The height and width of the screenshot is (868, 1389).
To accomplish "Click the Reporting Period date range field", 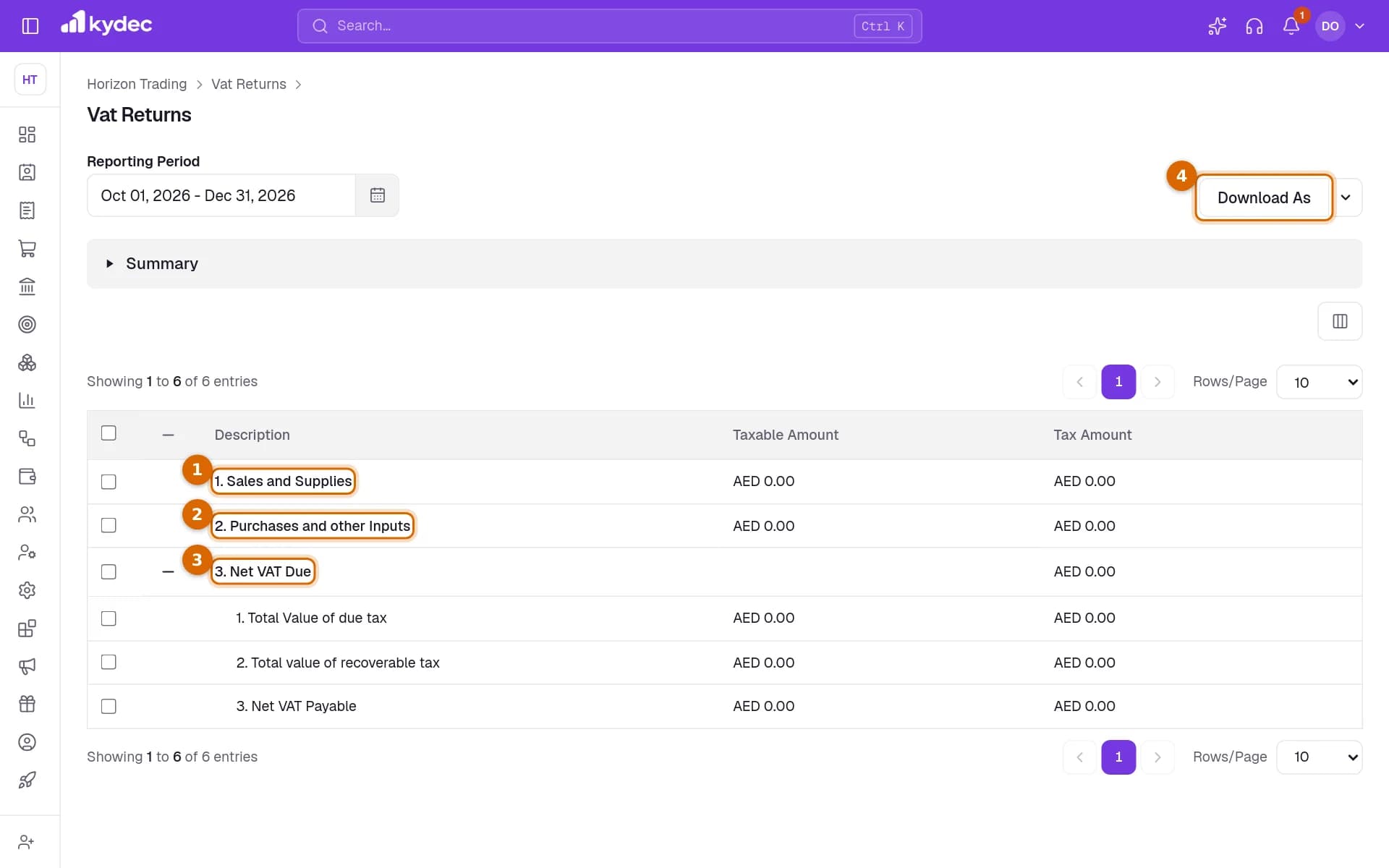I will 221,195.
